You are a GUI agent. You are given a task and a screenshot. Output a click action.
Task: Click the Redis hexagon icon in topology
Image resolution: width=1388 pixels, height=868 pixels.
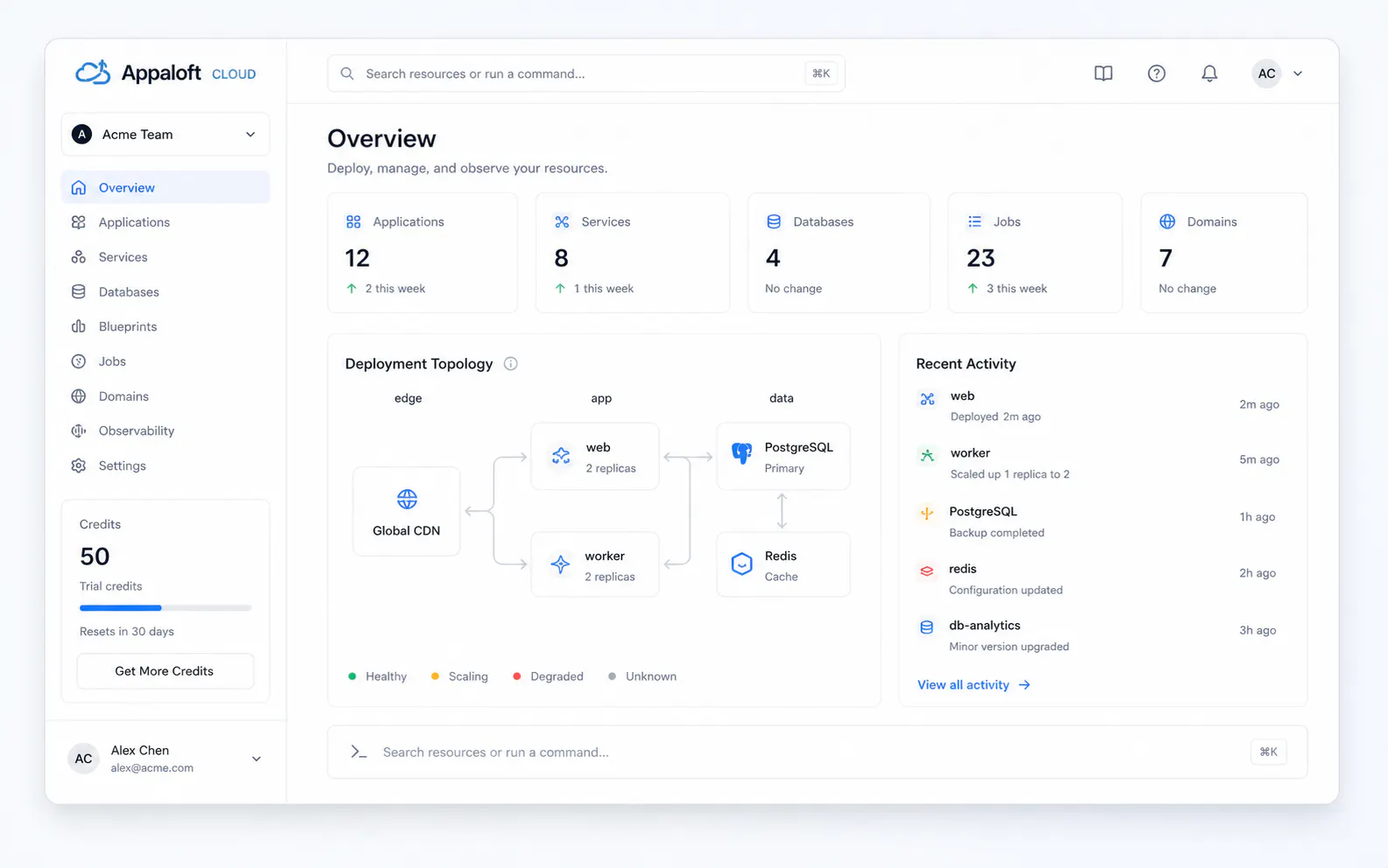(x=741, y=564)
